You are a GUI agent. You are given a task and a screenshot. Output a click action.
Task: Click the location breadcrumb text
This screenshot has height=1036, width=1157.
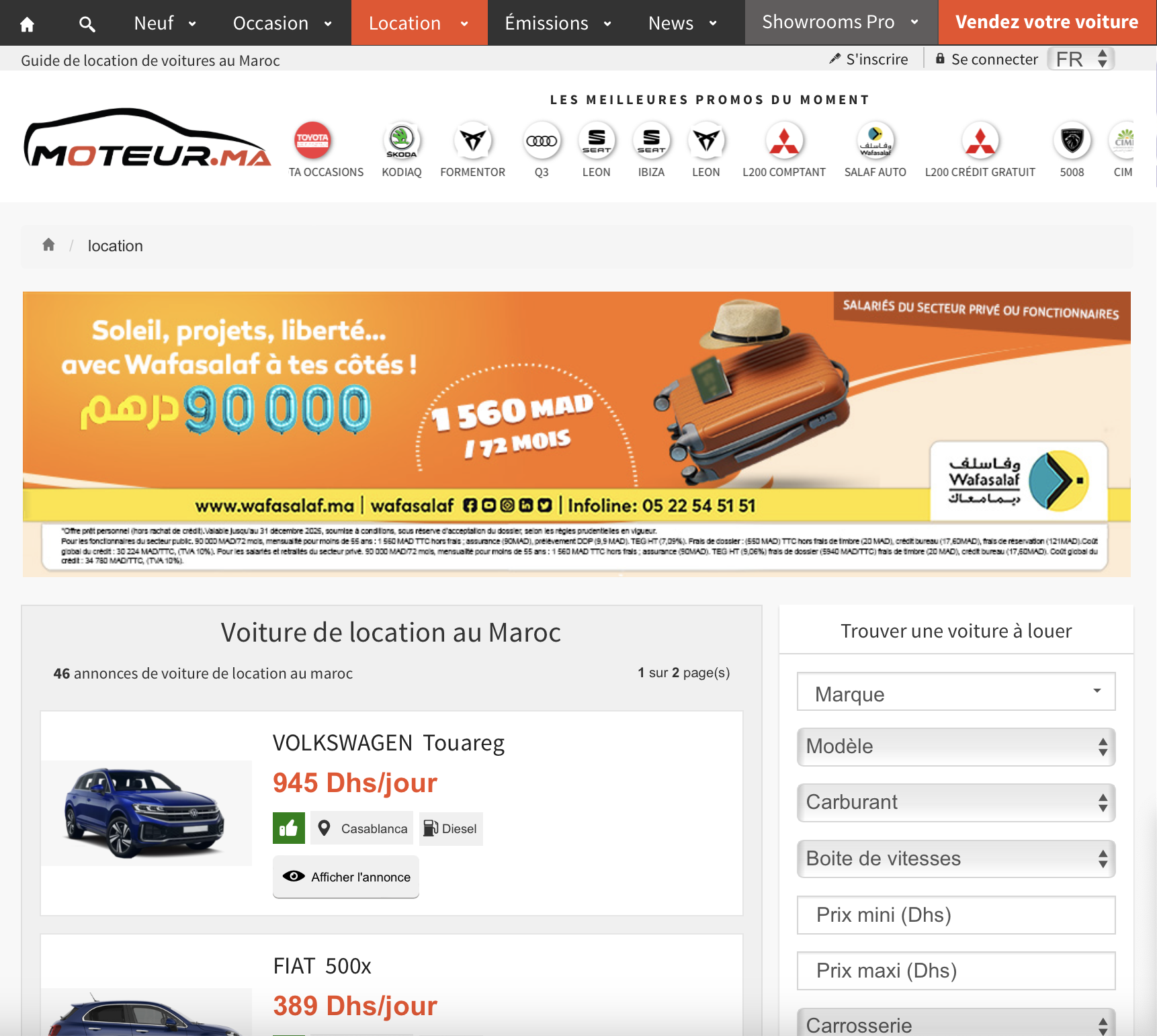click(x=115, y=246)
